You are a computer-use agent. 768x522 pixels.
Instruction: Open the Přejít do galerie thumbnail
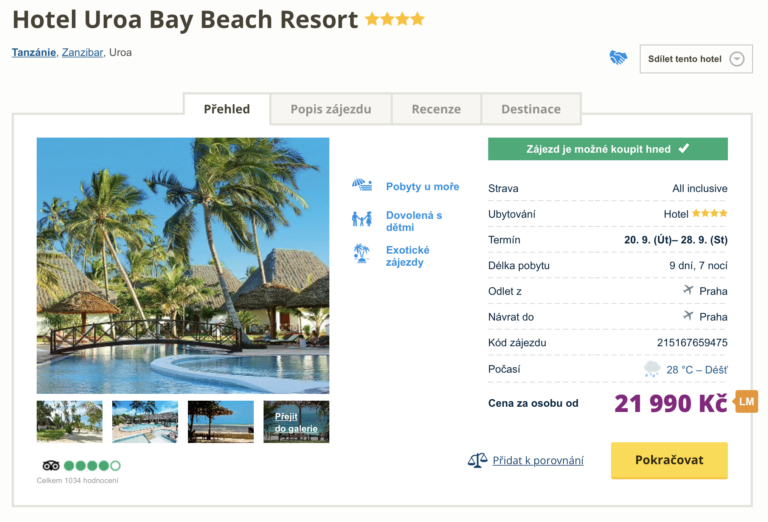[296, 422]
